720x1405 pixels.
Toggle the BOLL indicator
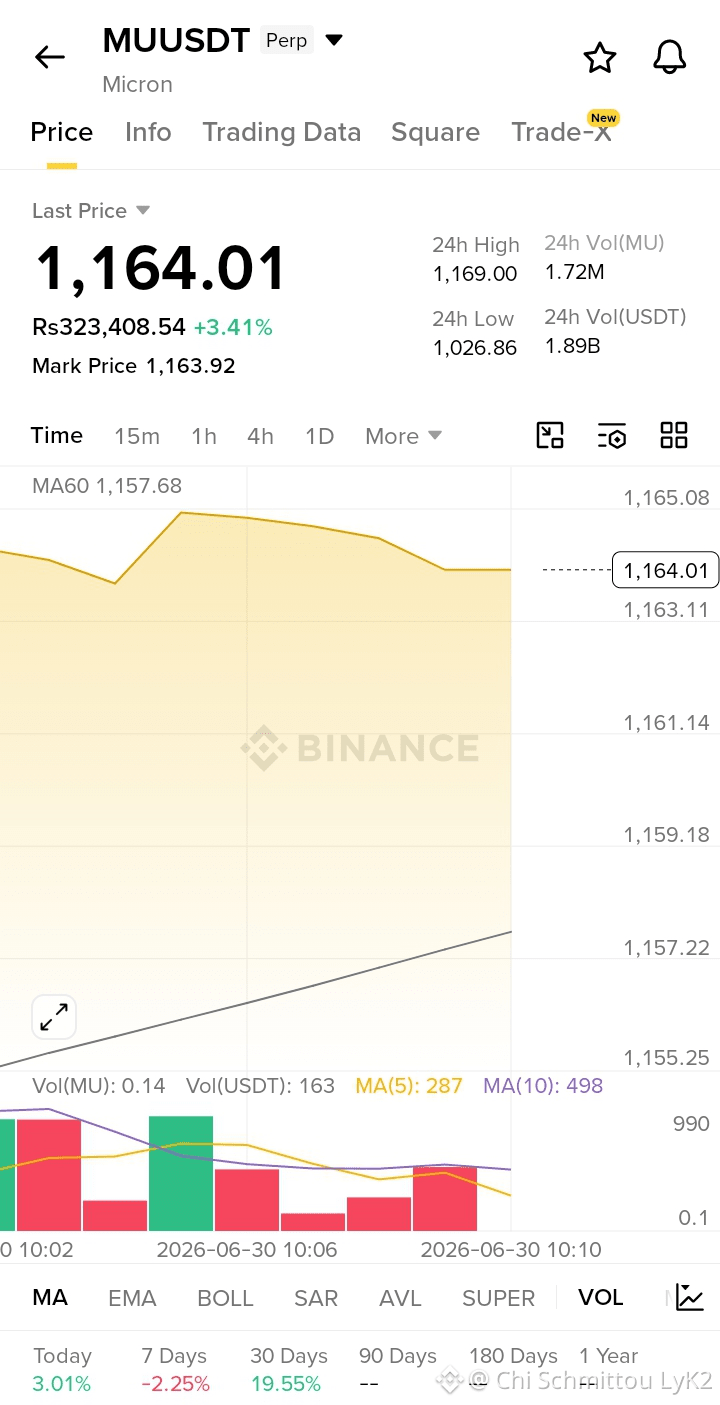(225, 1298)
